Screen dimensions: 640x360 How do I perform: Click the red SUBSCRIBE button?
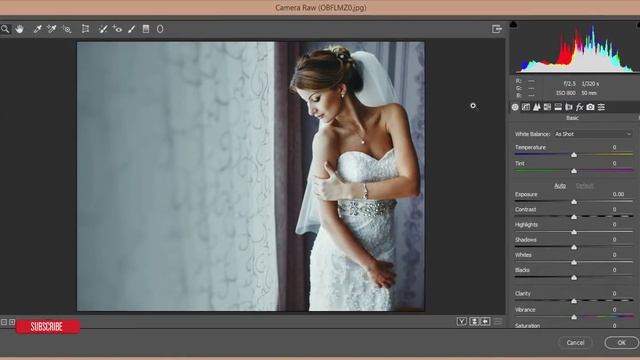(x=48, y=327)
